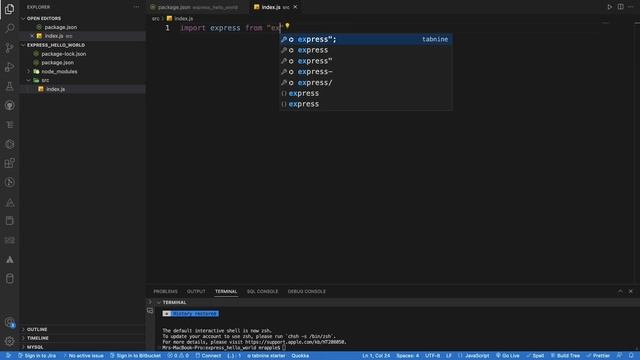Collapse the src folder
Image resolution: width=640 pixels, height=360 pixels.
(45, 80)
